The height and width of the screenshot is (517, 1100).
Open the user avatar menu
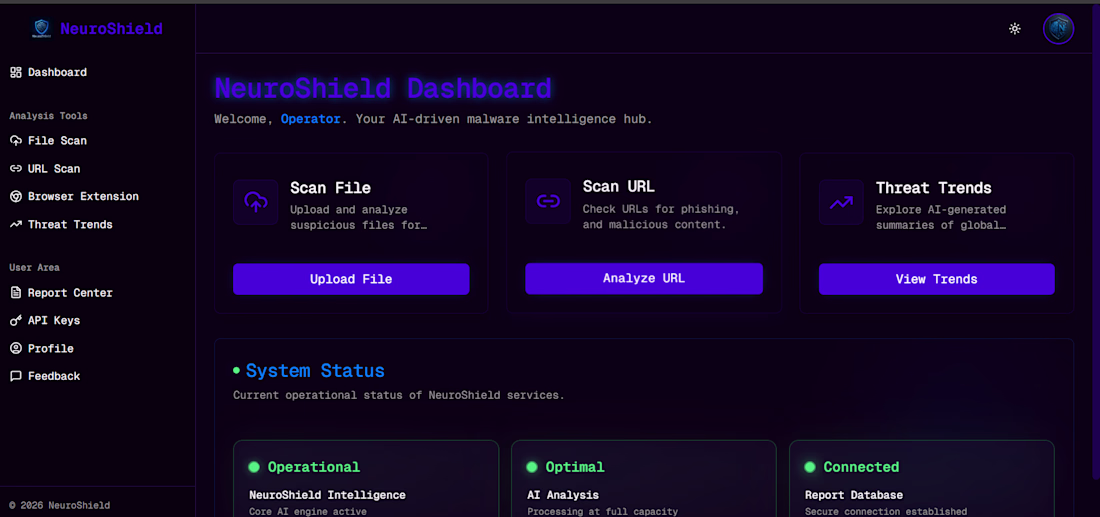(1059, 29)
